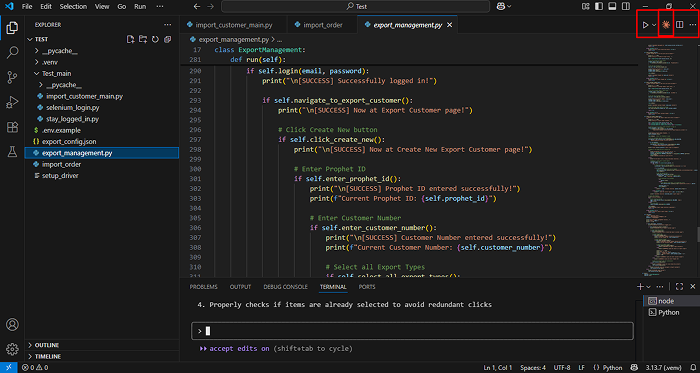Switch to import_order editor tab
This screenshot has height=373, width=700.
[x=322, y=25]
